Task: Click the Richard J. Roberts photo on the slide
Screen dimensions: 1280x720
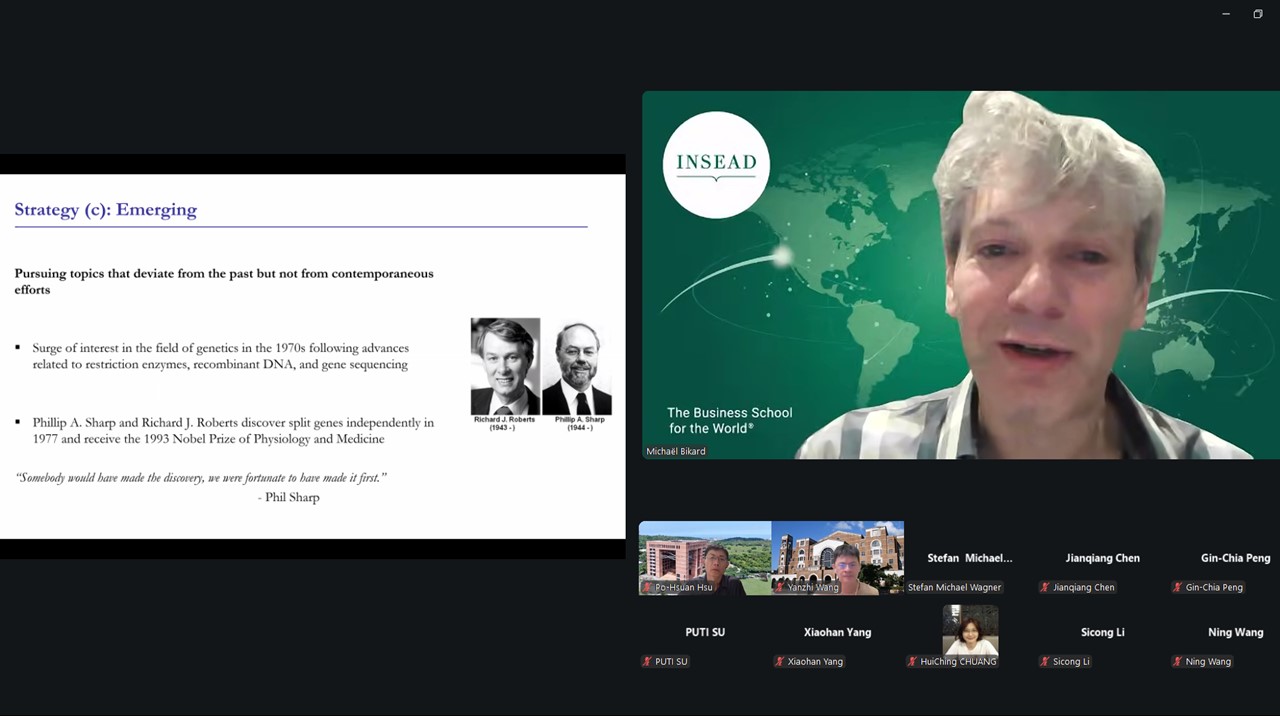Action: [x=505, y=366]
